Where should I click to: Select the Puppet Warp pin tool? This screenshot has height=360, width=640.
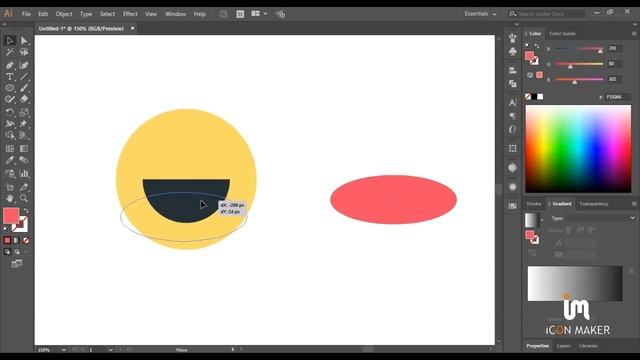24,124
